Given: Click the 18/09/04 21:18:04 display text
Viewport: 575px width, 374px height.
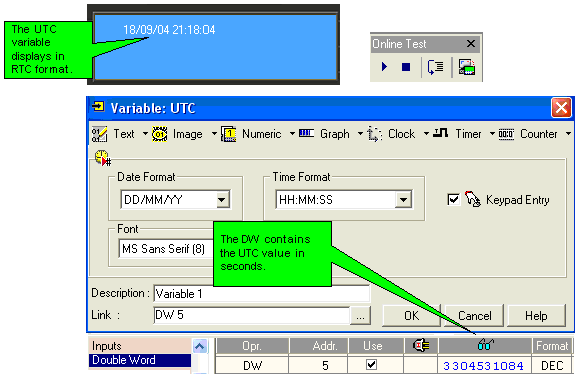Looking at the screenshot, I should (x=169, y=30).
